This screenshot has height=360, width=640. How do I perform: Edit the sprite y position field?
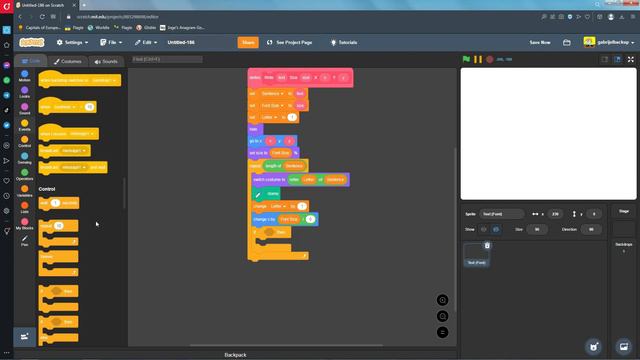pyautogui.click(x=594, y=214)
